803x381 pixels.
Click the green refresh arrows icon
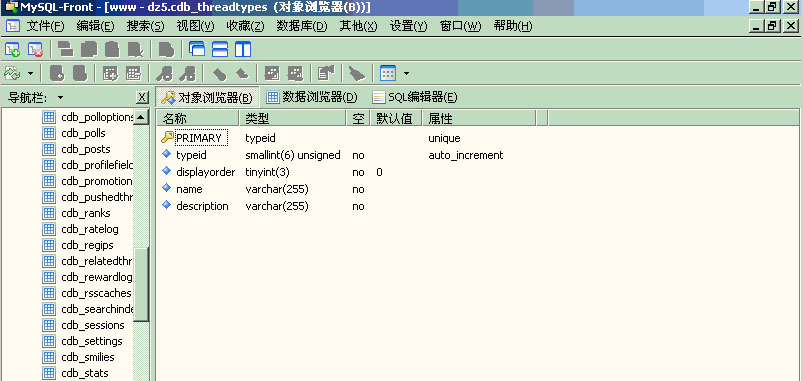click(12, 74)
